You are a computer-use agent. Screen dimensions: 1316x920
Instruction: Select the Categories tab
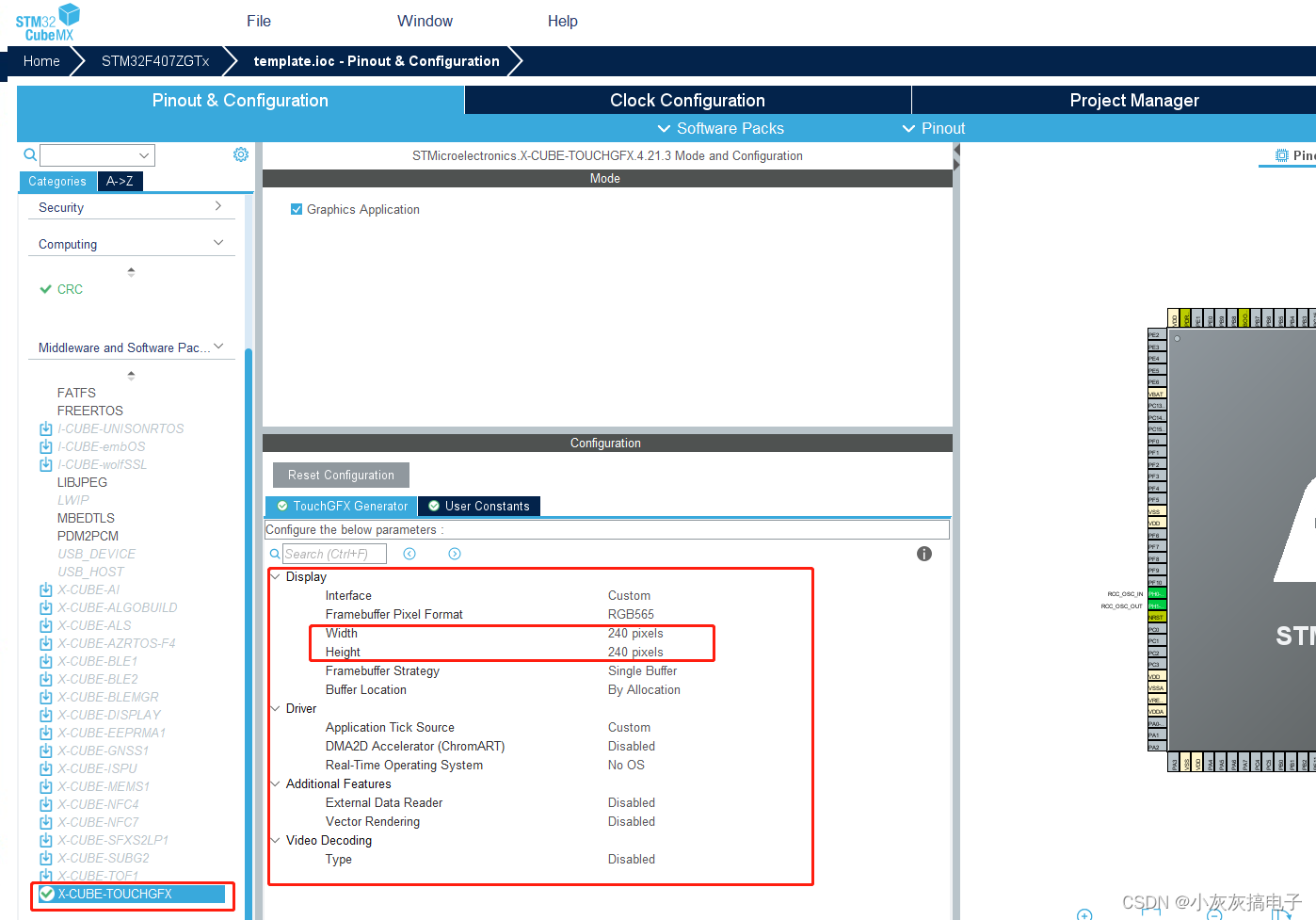pyautogui.click(x=57, y=181)
